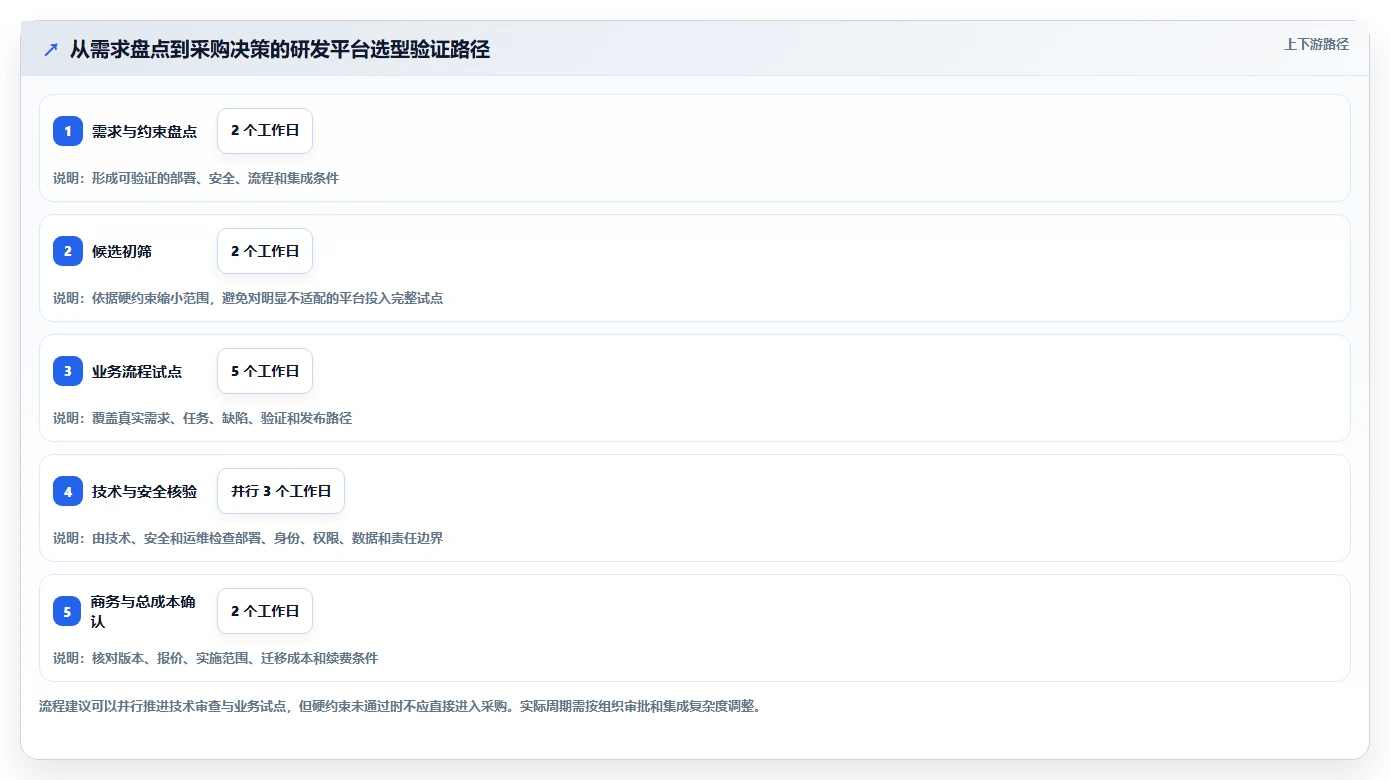Image resolution: width=1390 pixels, height=780 pixels.
Task: Click the title 从需求盘点到采购决策的研发平台选型验证路径
Action: click(x=280, y=49)
